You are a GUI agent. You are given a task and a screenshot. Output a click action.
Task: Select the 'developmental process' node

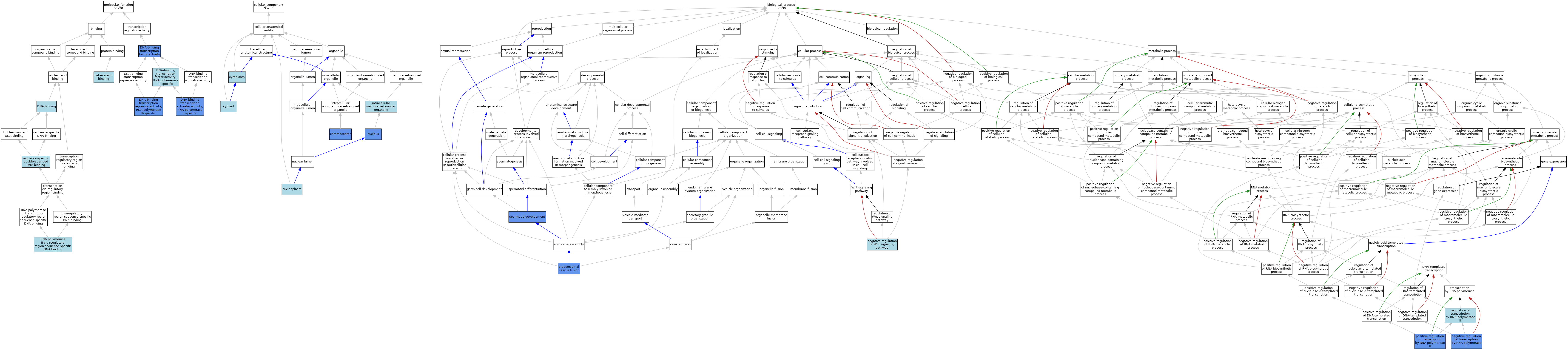[x=592, y=77]
